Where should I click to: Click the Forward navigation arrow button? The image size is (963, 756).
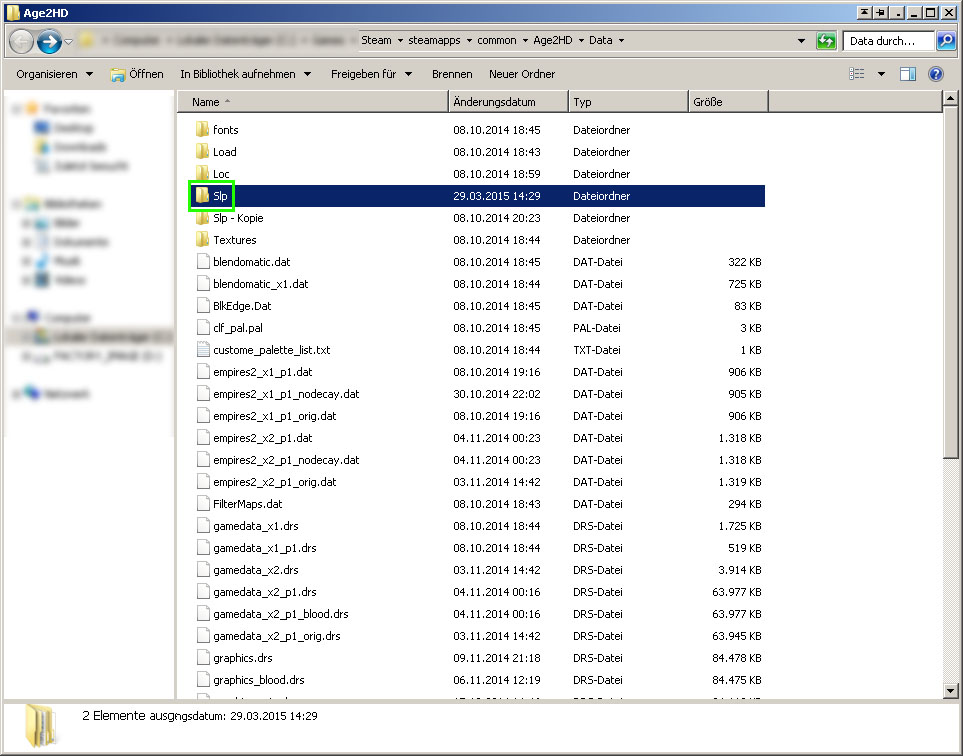(49, 41)
